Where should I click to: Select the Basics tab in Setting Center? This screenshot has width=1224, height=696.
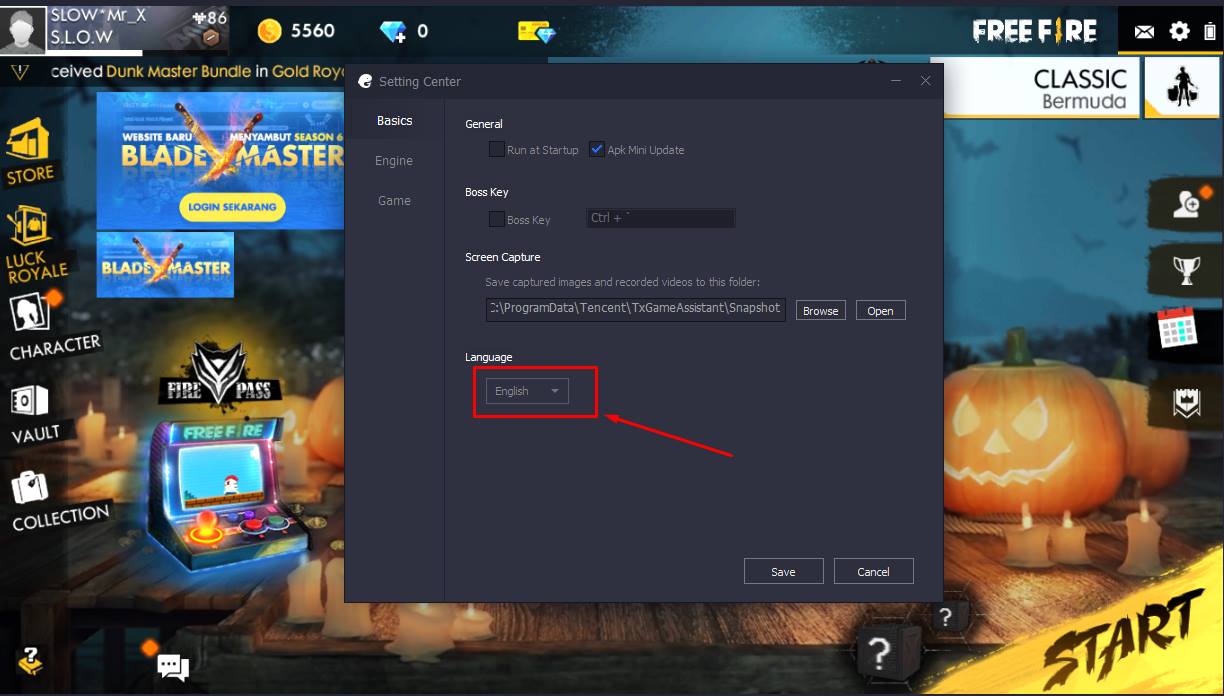[x=394, y=120]
